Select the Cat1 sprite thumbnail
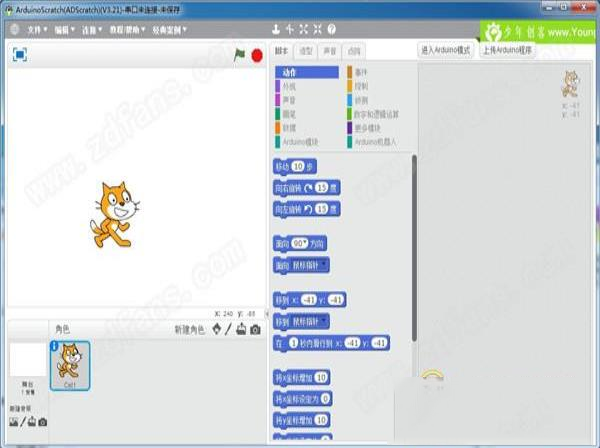This screenshot has width=600, height=448. click(70, 363)
